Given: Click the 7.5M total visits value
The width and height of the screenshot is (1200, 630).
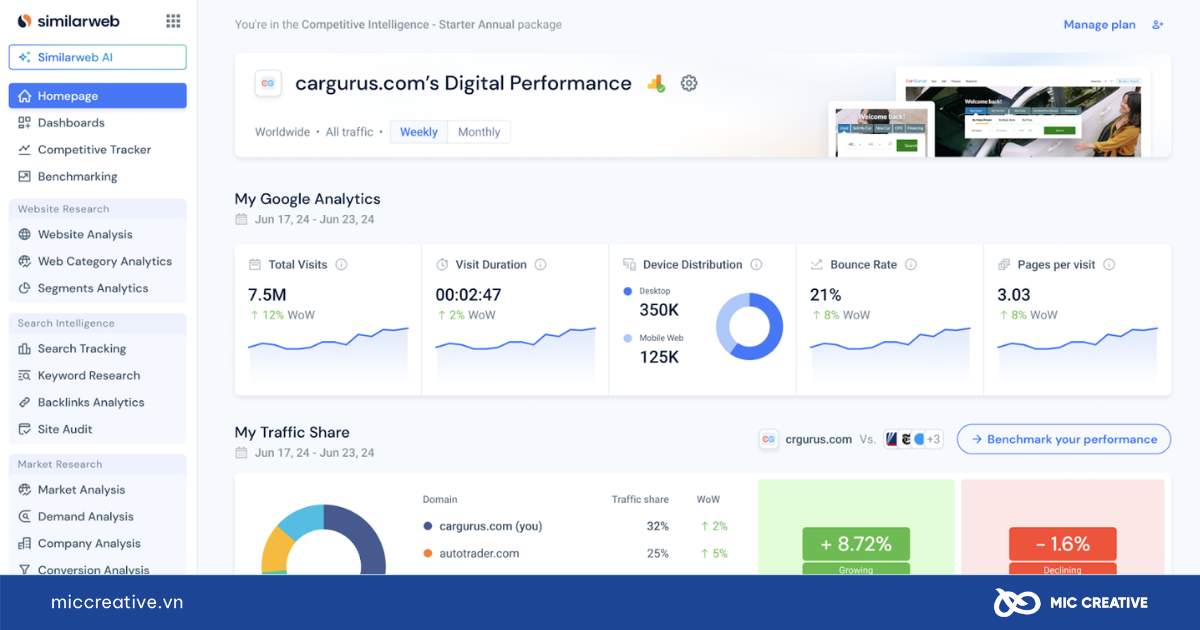Looking at the screenshot, I should click(267, 295).
